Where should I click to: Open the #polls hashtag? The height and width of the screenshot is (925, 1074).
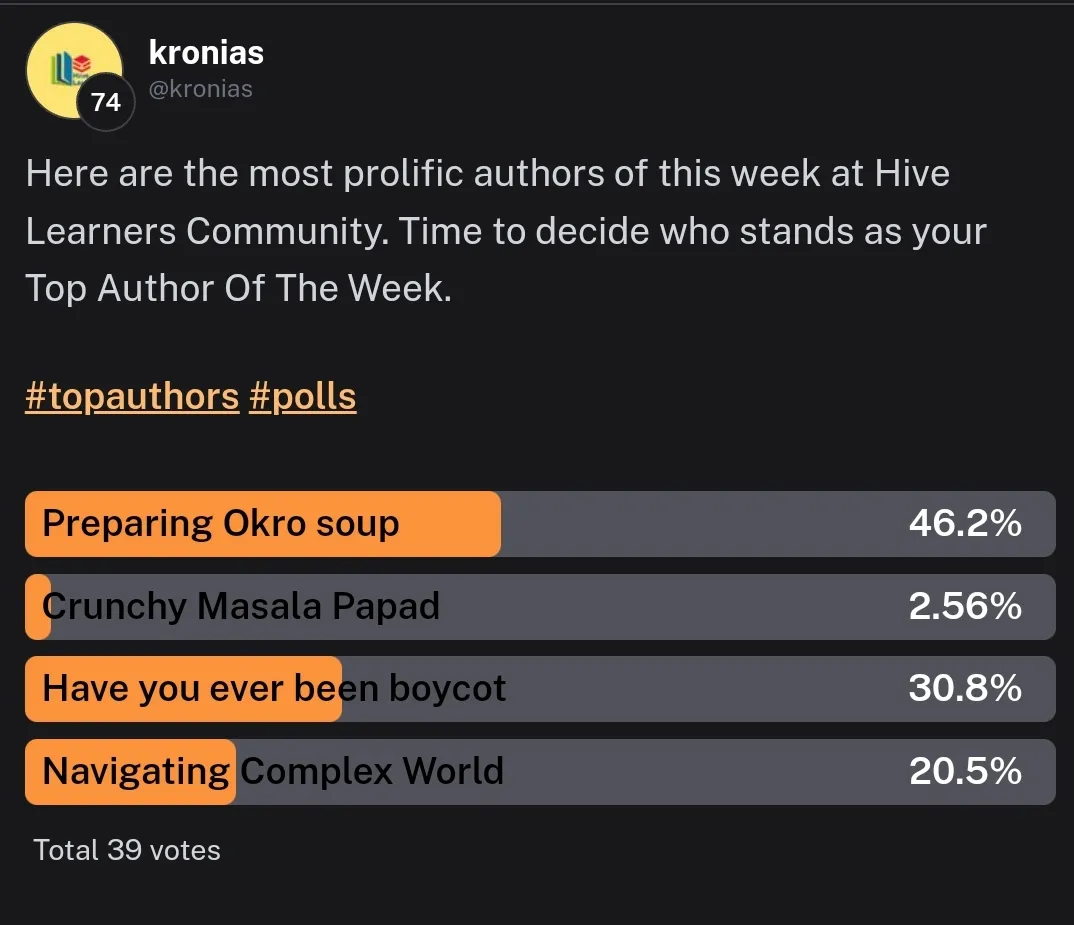point(302,397)
